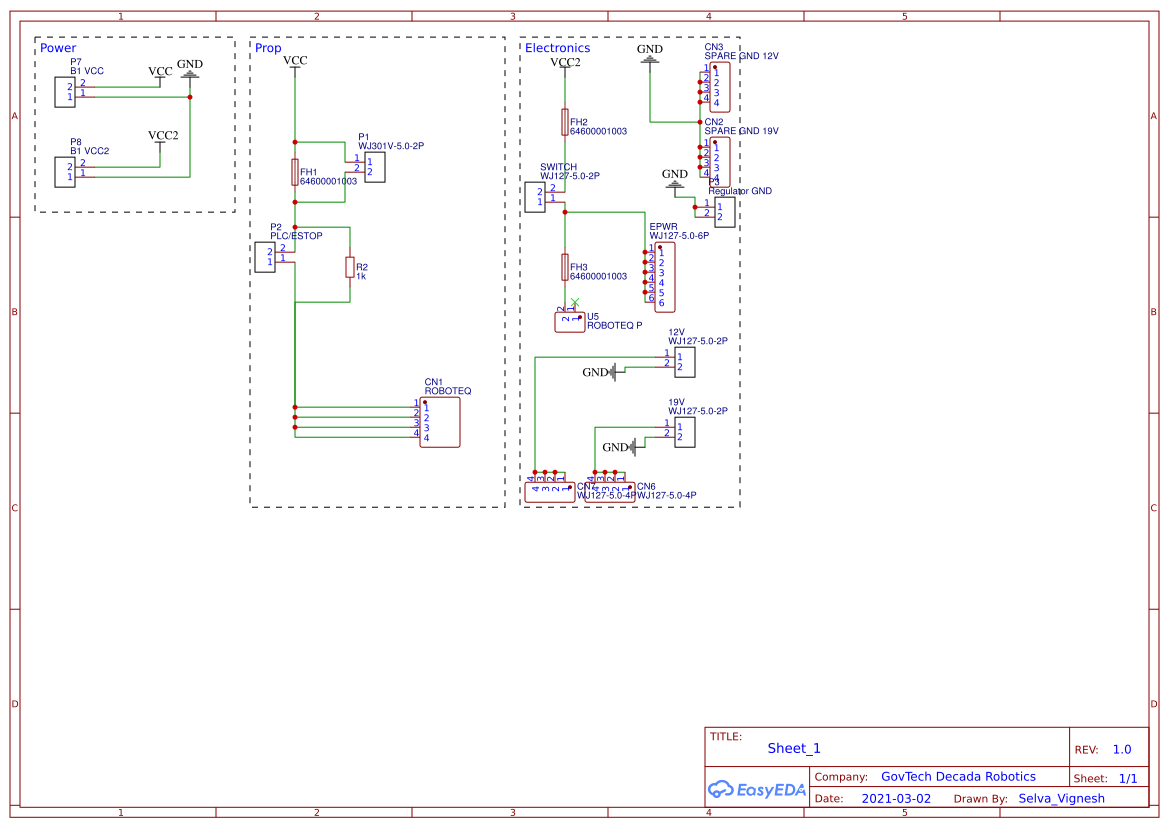This screenshot has height=828, width=1169.
Task: Click connector symbol CN1 ROBOTEQ
Action: [x=439, y=422]
